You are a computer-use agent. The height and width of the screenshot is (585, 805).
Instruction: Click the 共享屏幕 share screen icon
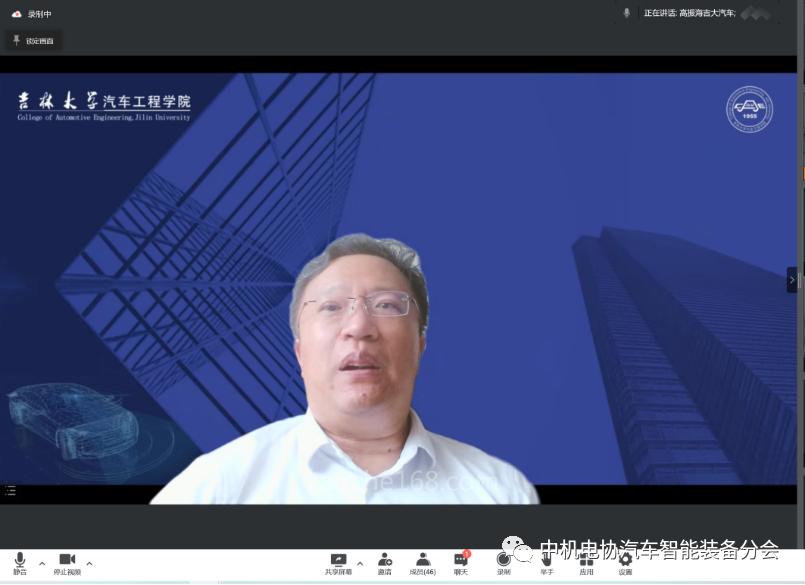pos(338,563)
